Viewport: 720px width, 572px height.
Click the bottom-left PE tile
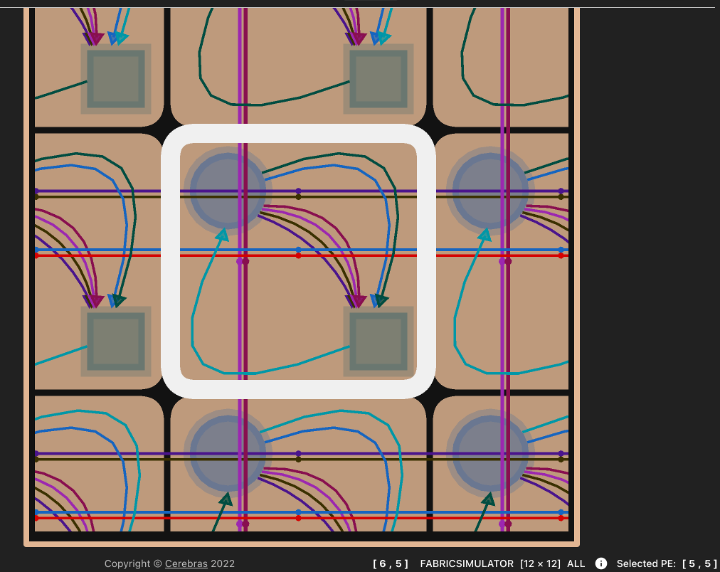pyautogui.click(x=99, y=464)
